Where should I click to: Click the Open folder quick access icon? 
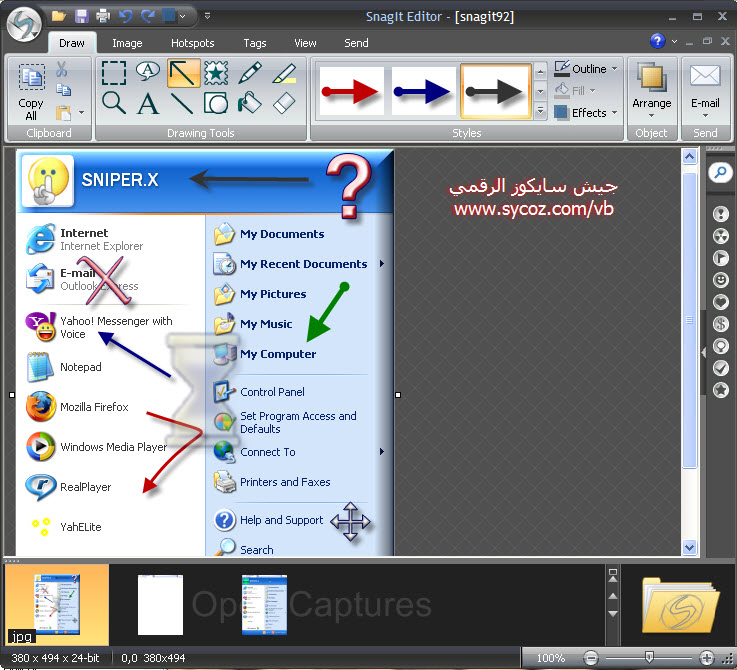pos(59,16)
